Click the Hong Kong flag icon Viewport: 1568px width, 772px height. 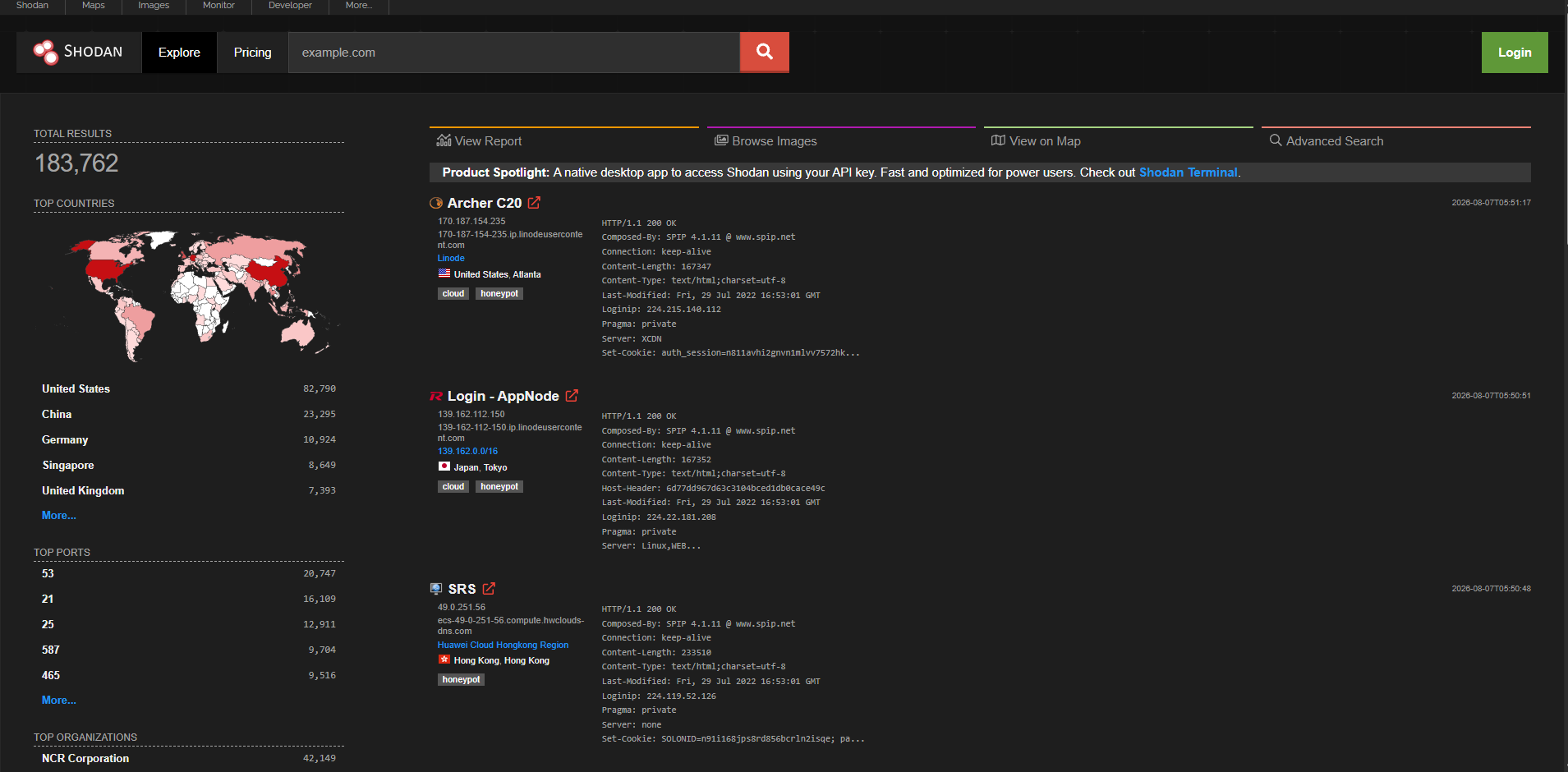point(444,659)
